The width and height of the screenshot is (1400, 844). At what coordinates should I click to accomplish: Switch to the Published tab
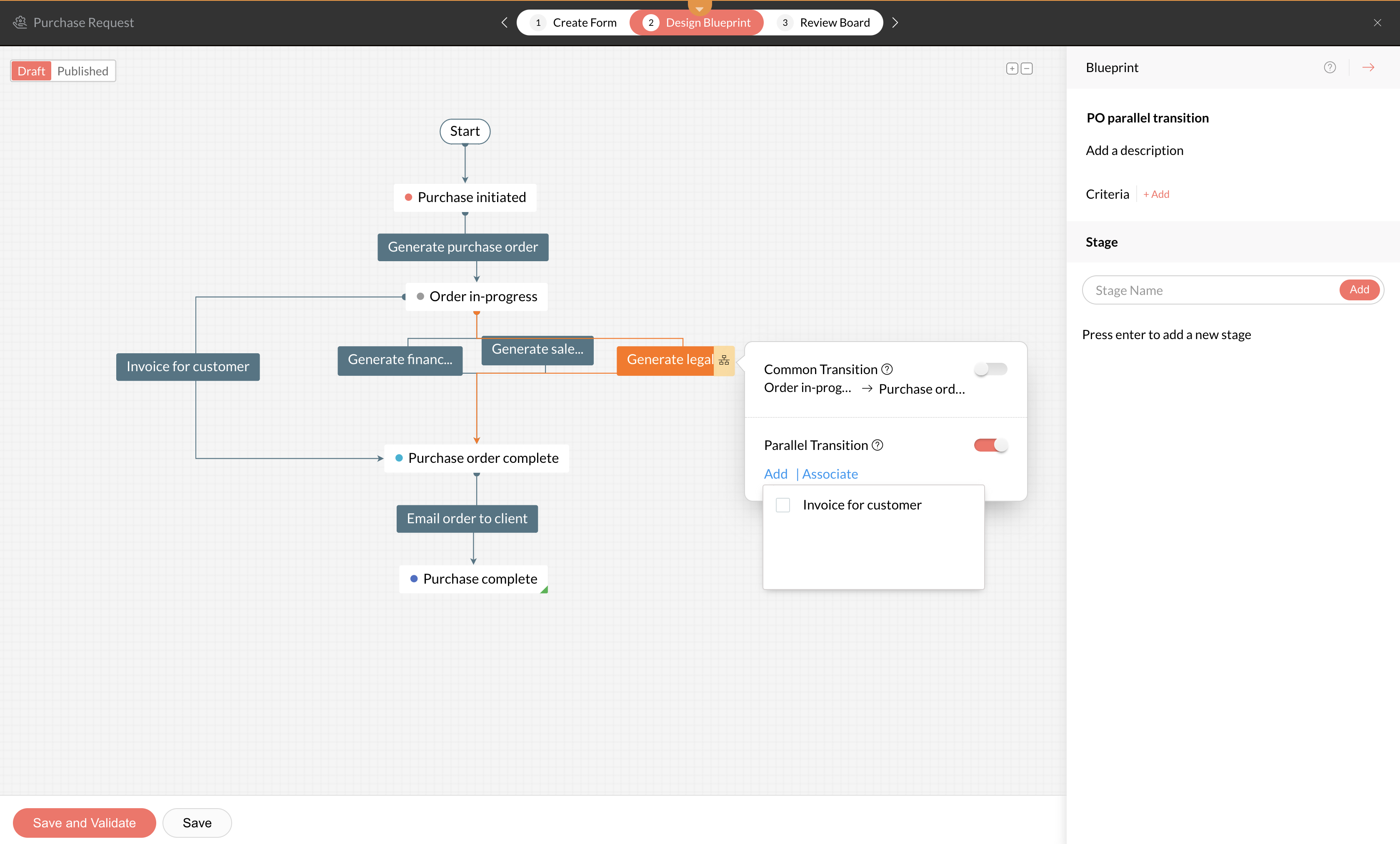[x=83, y=71]
